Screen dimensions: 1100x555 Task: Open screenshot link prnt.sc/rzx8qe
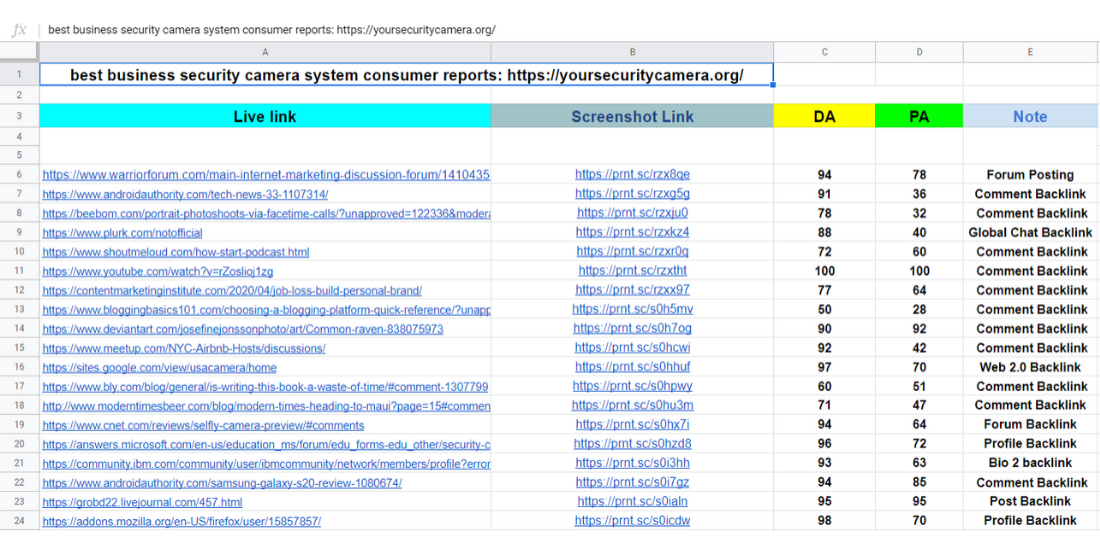click(x=632, y=175)
